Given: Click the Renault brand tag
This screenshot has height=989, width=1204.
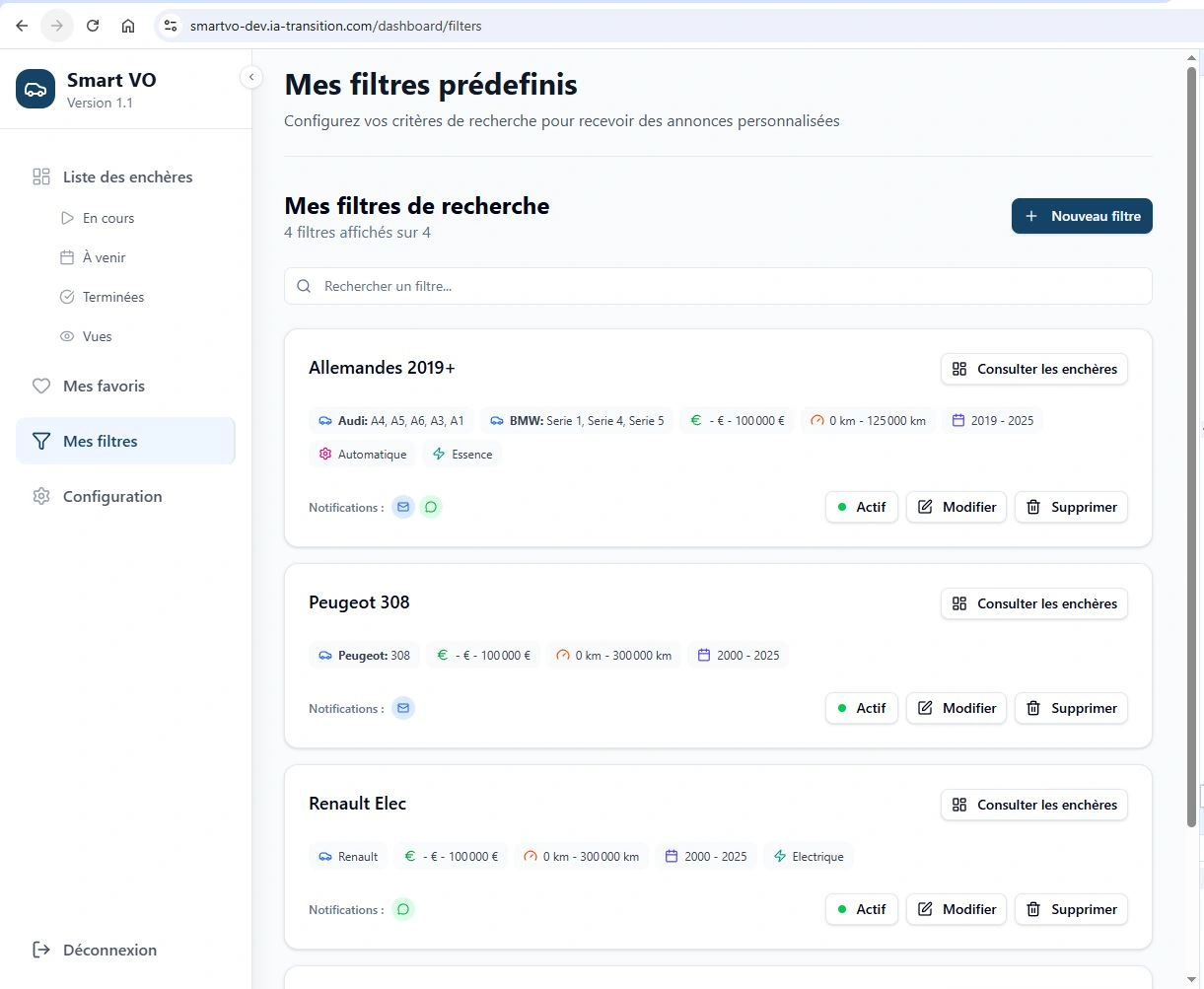Looking at the screenshot, I should point(348,856).
